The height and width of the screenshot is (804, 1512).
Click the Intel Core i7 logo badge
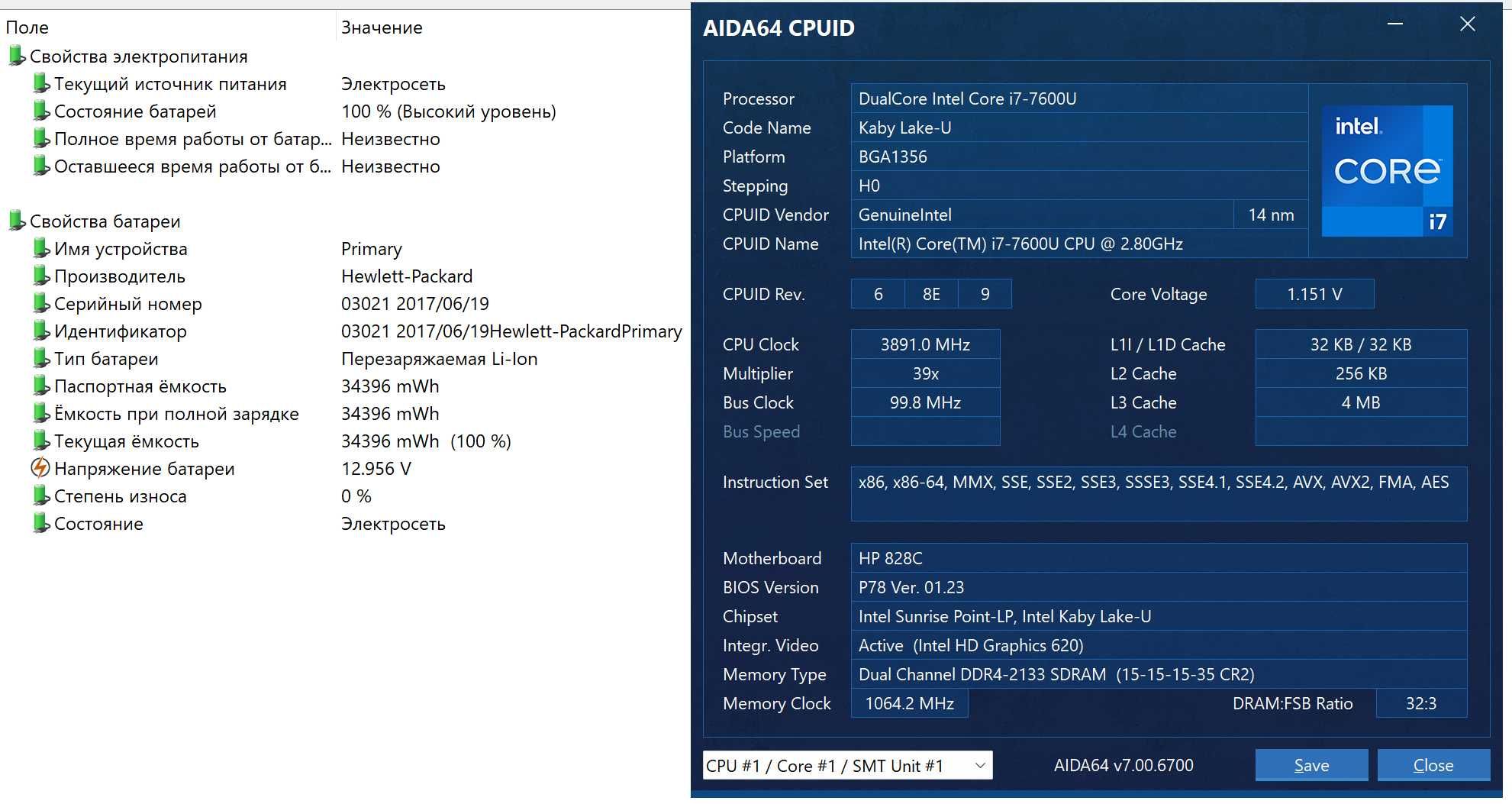pyautogui.click(x=1388, y=171)
